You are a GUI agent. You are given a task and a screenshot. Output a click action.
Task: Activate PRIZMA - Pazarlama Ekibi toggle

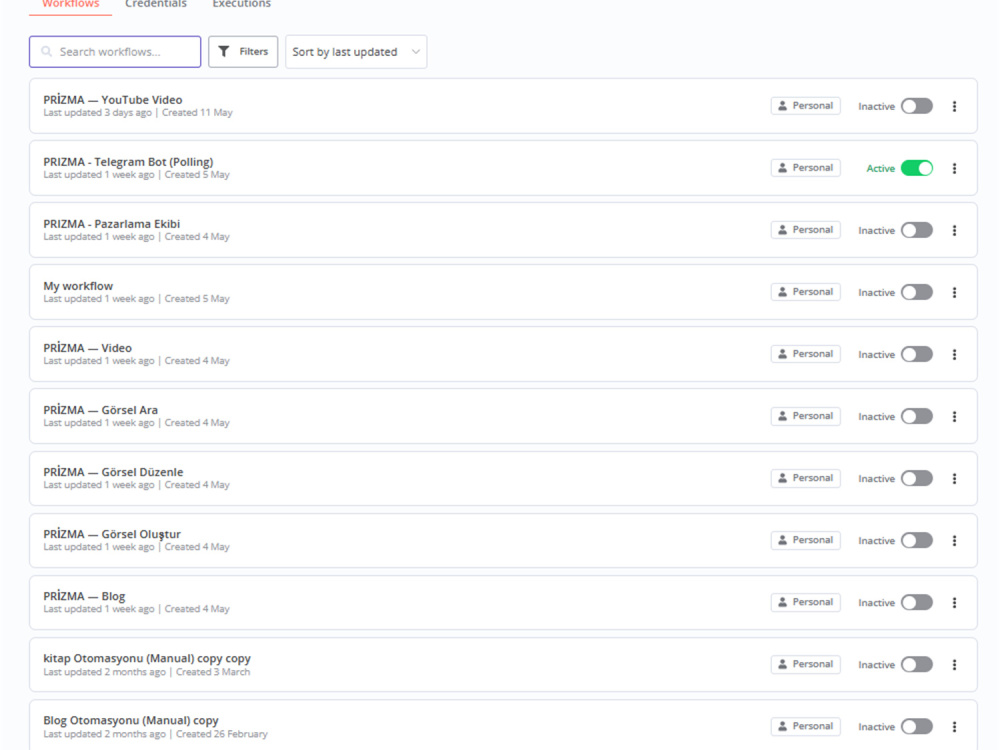click(916, 230)
